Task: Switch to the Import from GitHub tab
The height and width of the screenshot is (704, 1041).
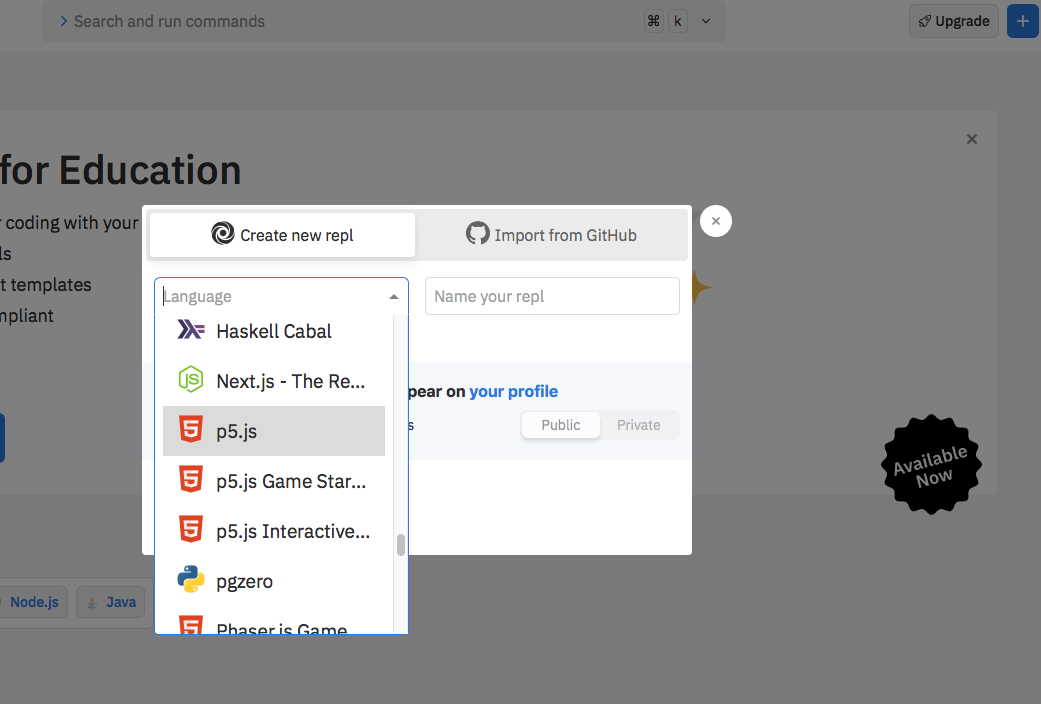Action: click(x=551, y=235)
